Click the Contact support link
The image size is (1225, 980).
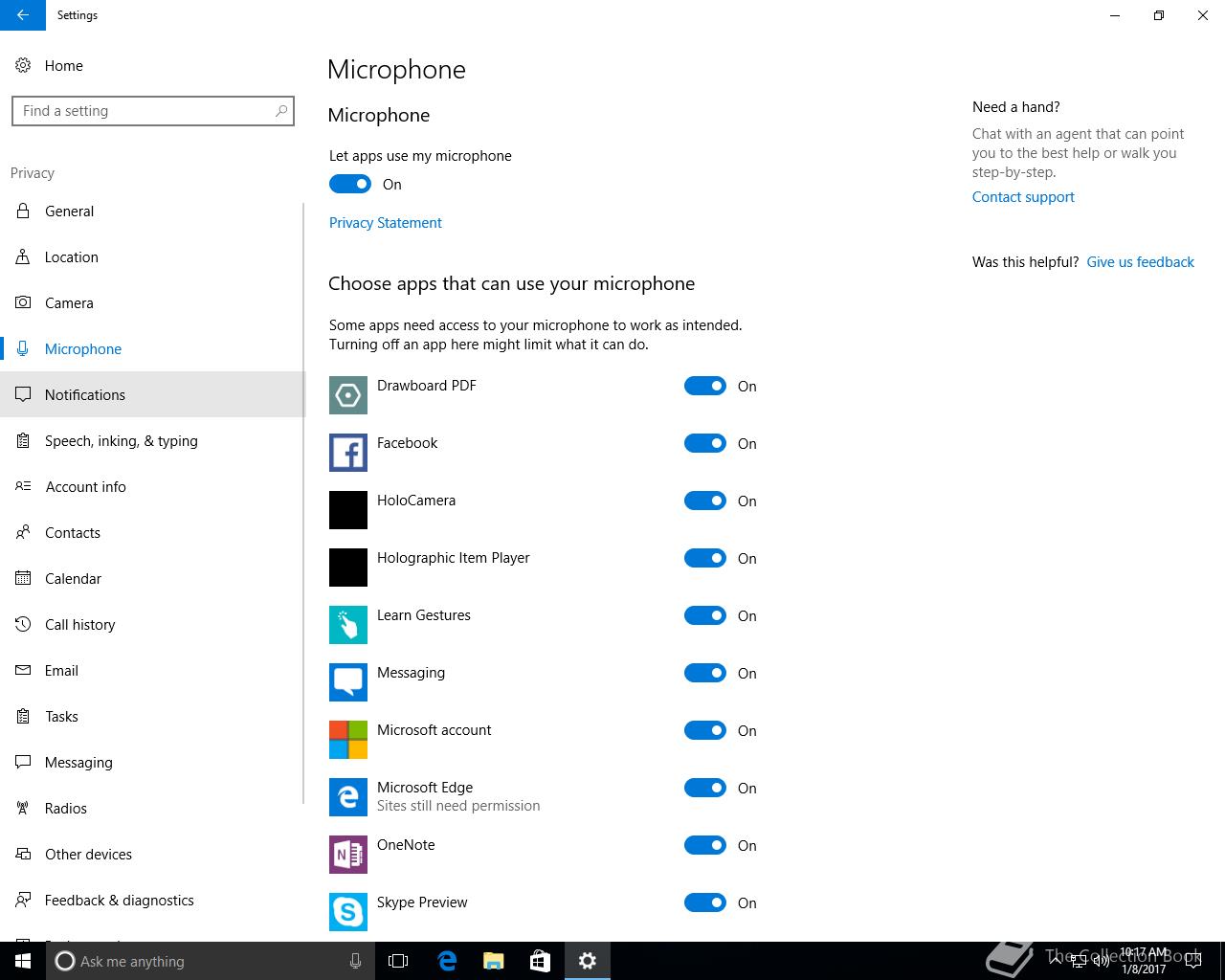pos(1023,197)
